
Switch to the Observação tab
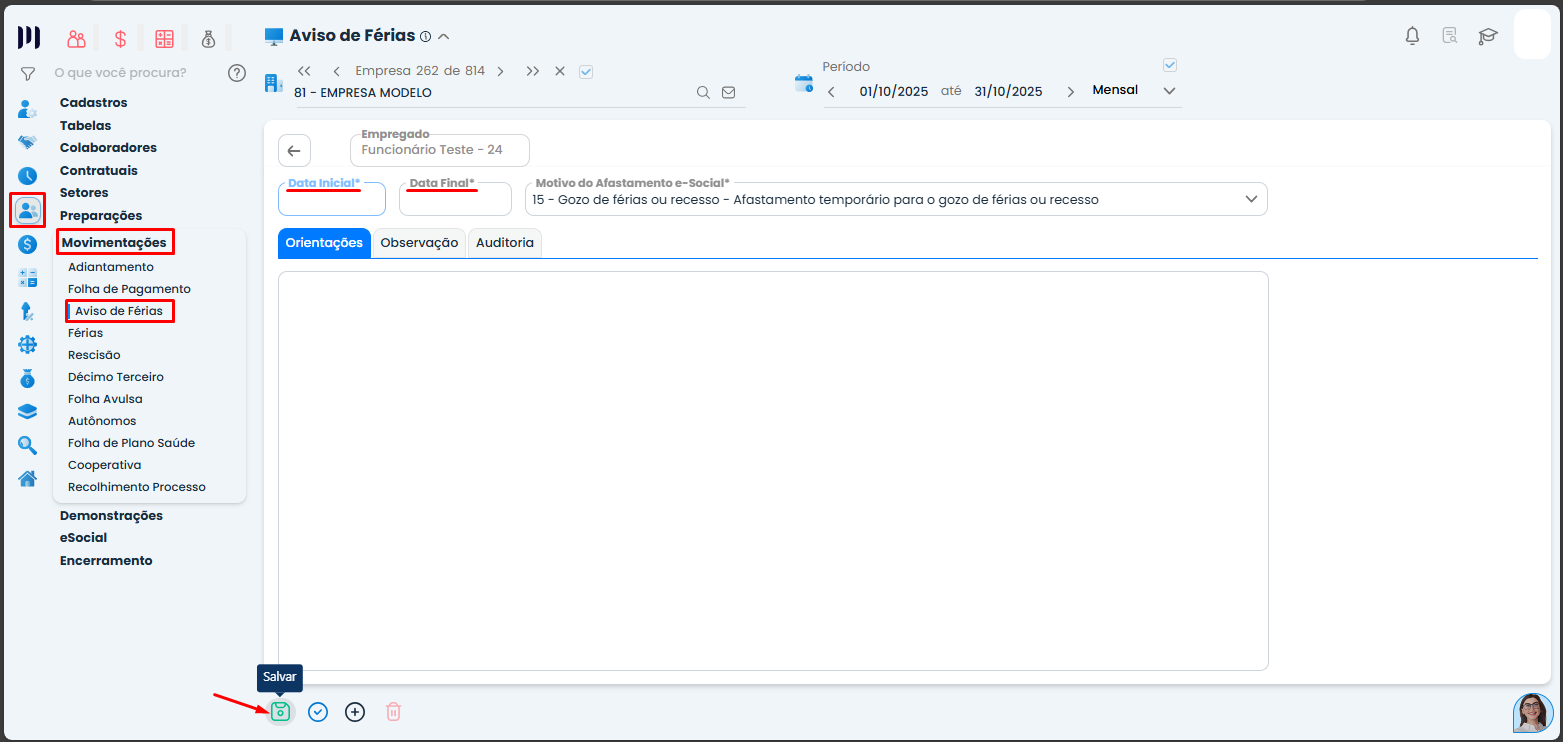(x=419, y=243)
